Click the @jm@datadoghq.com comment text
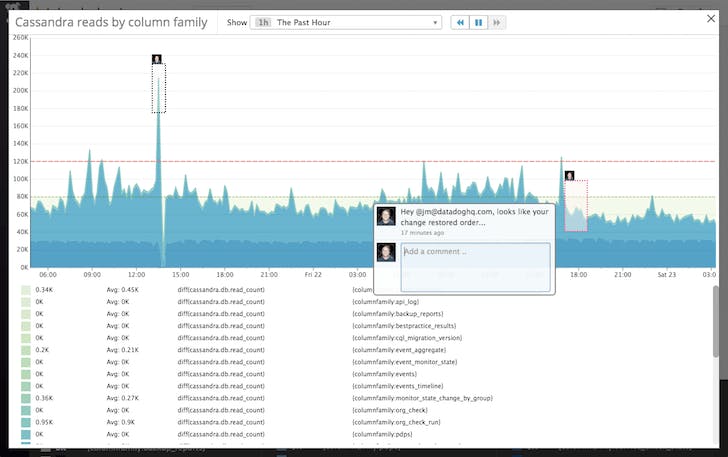The image size is (728, 457). [x=474, y=216]
